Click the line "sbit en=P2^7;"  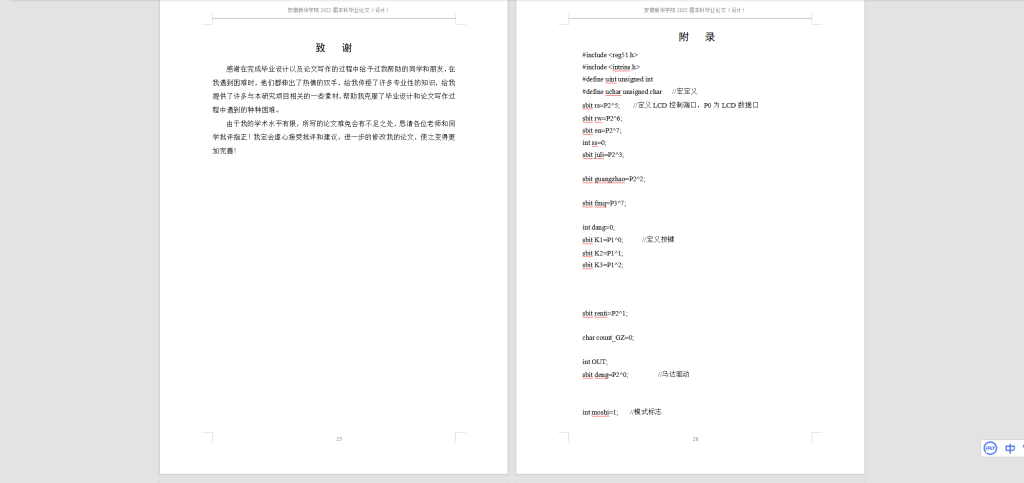tap(601, 131)
